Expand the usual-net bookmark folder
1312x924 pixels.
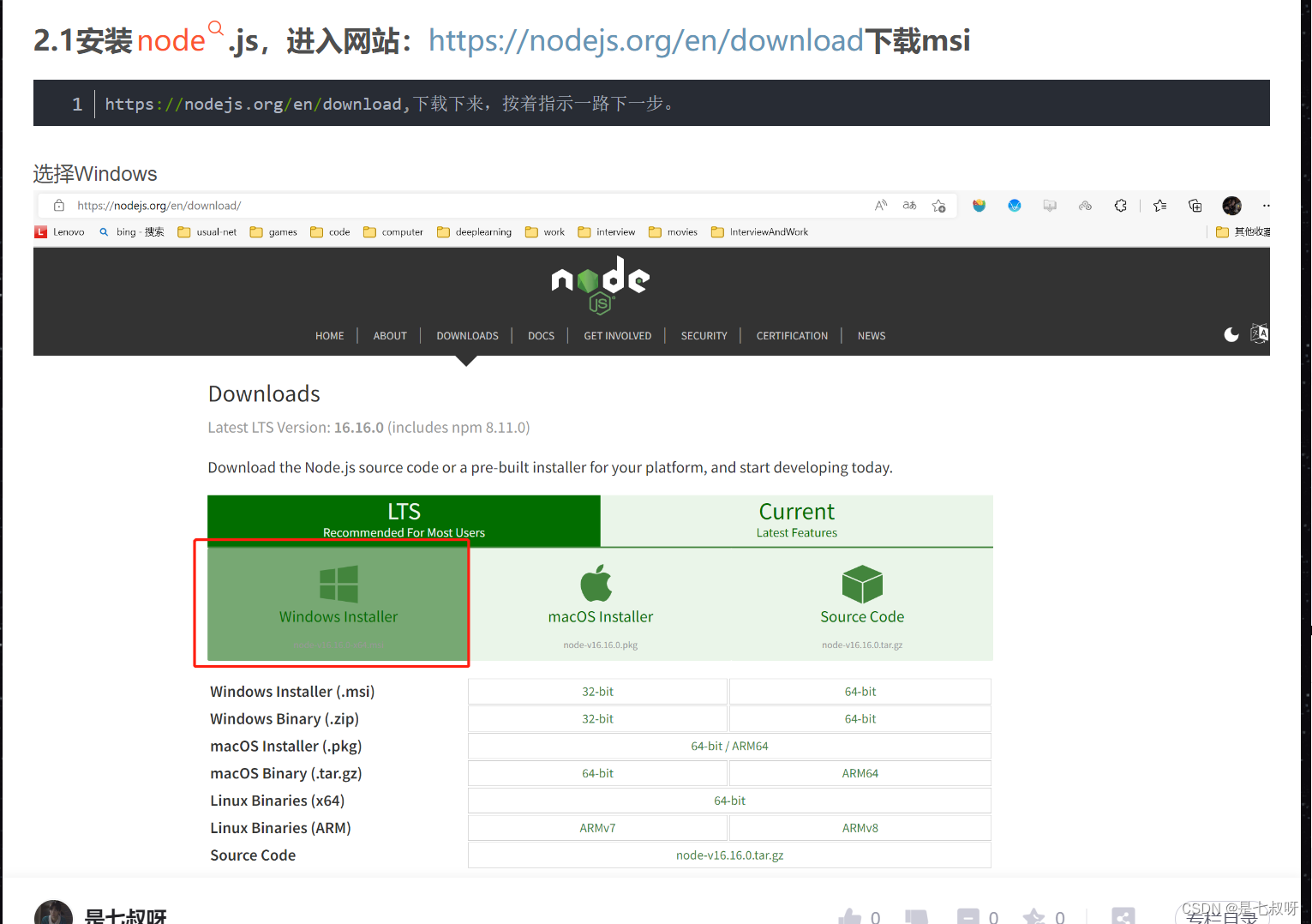click(207, 232)
